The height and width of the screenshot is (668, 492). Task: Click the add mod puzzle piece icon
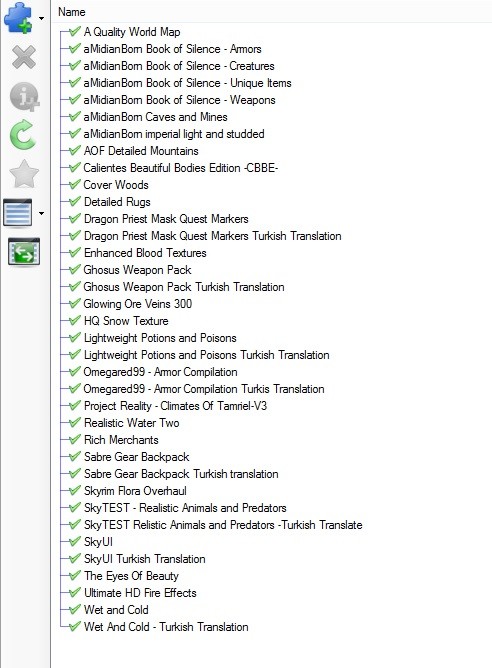point(18,18)
